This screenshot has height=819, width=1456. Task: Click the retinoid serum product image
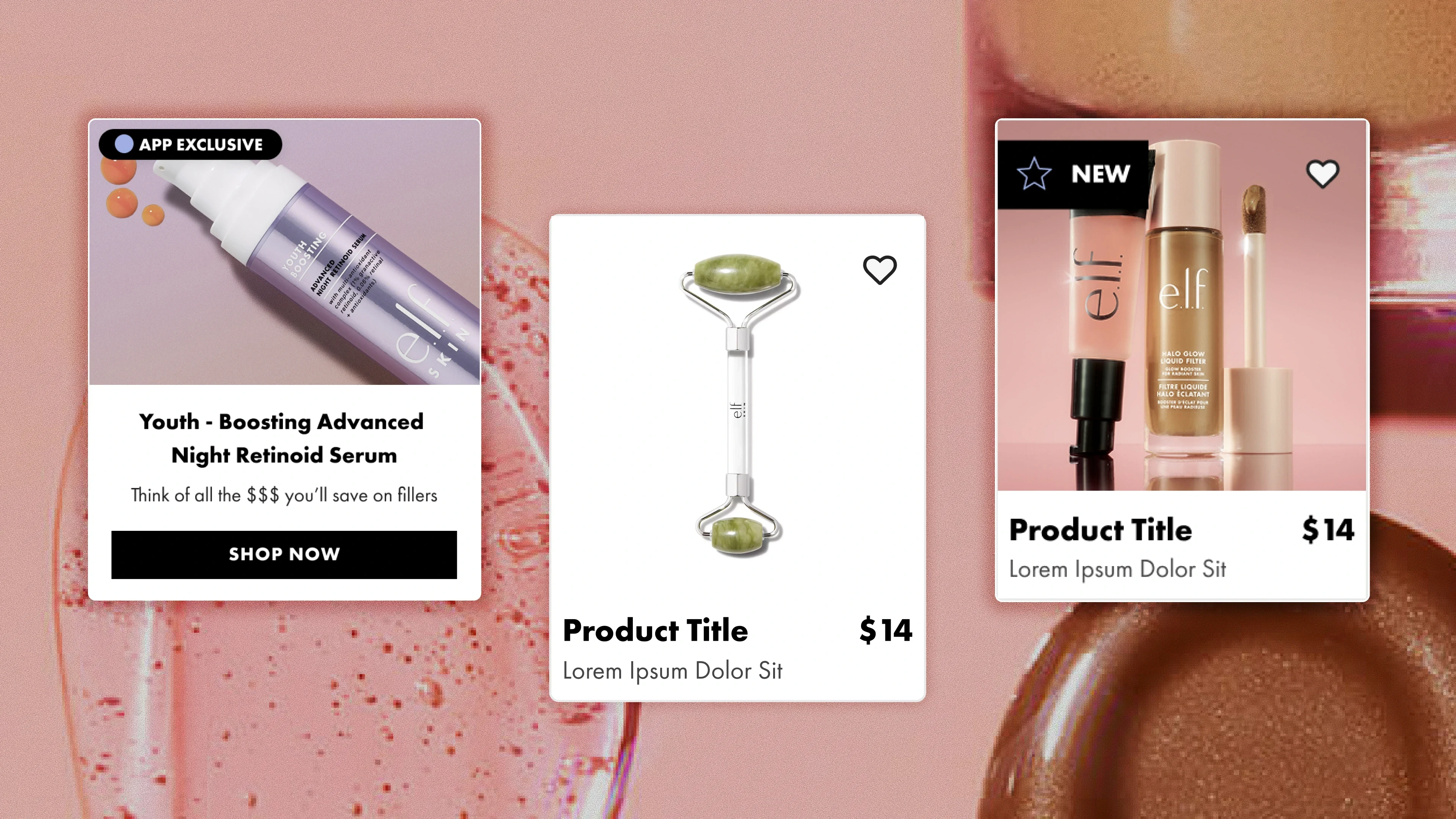284,253
